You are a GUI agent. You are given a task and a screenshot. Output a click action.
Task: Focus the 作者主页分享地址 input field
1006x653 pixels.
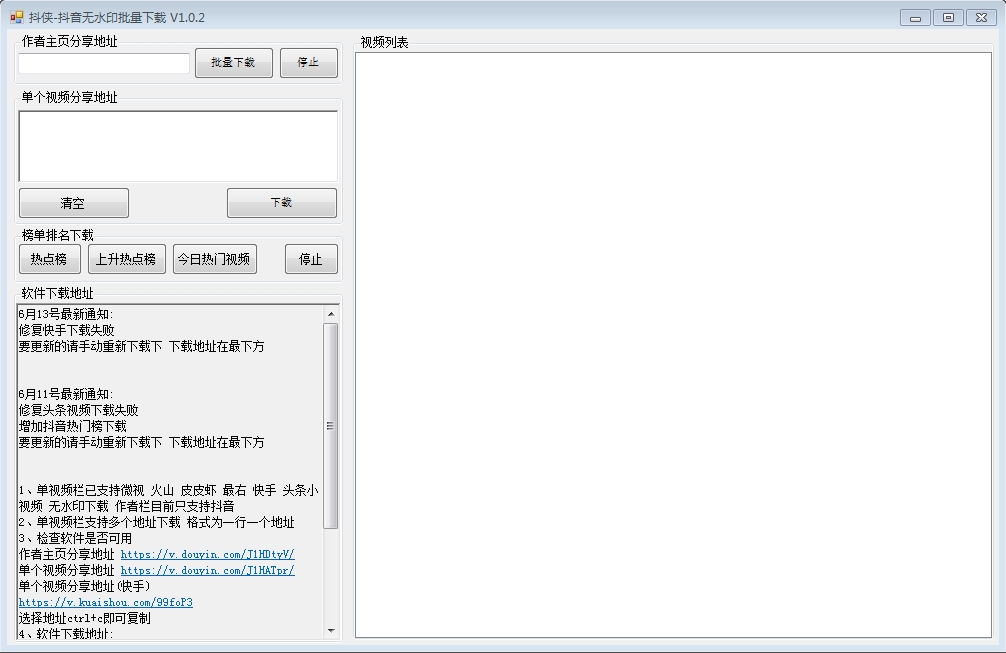tap(104, 63)
